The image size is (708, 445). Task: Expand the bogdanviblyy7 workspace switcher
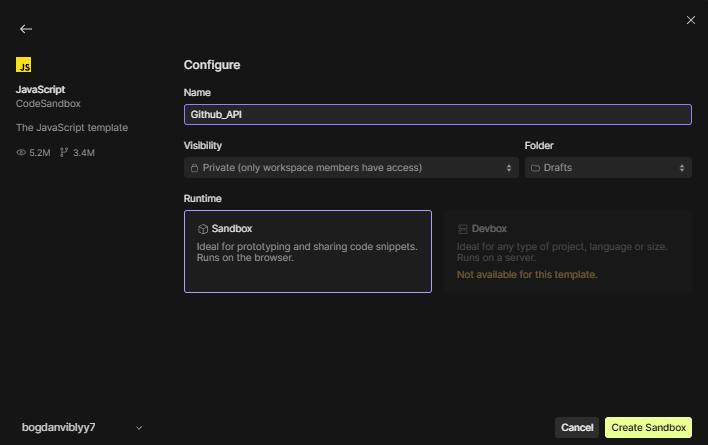(80, 427)
